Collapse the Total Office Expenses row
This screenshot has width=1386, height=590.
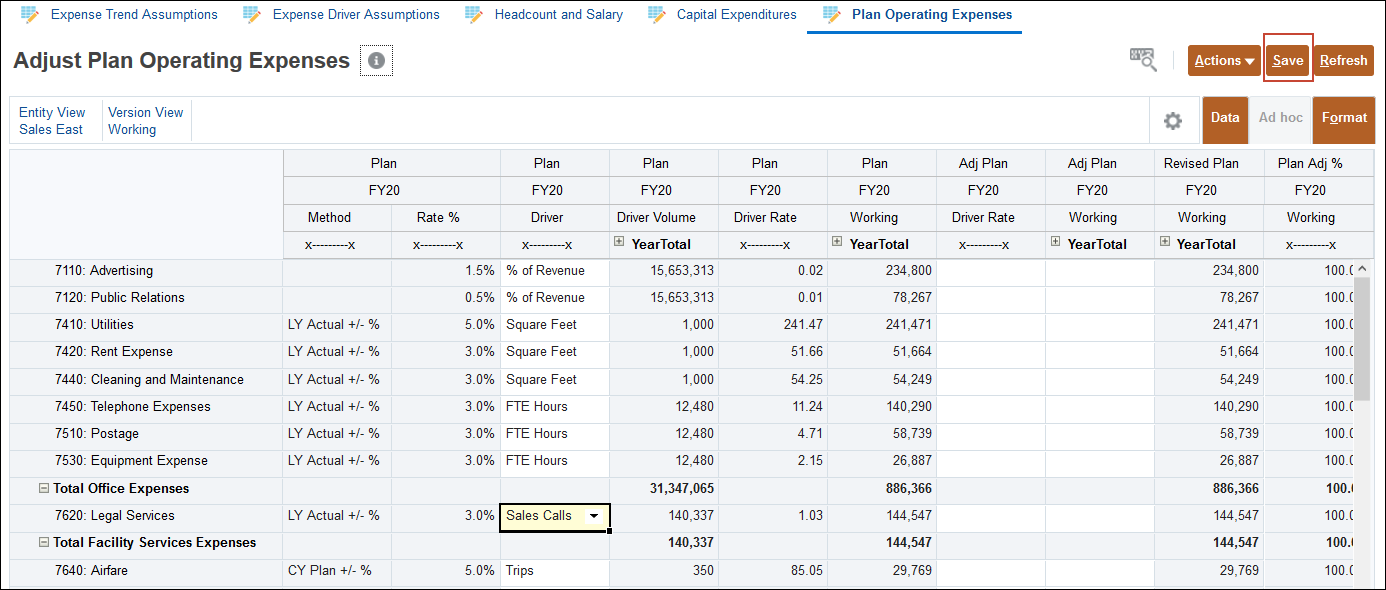click(x=42, y=488)
